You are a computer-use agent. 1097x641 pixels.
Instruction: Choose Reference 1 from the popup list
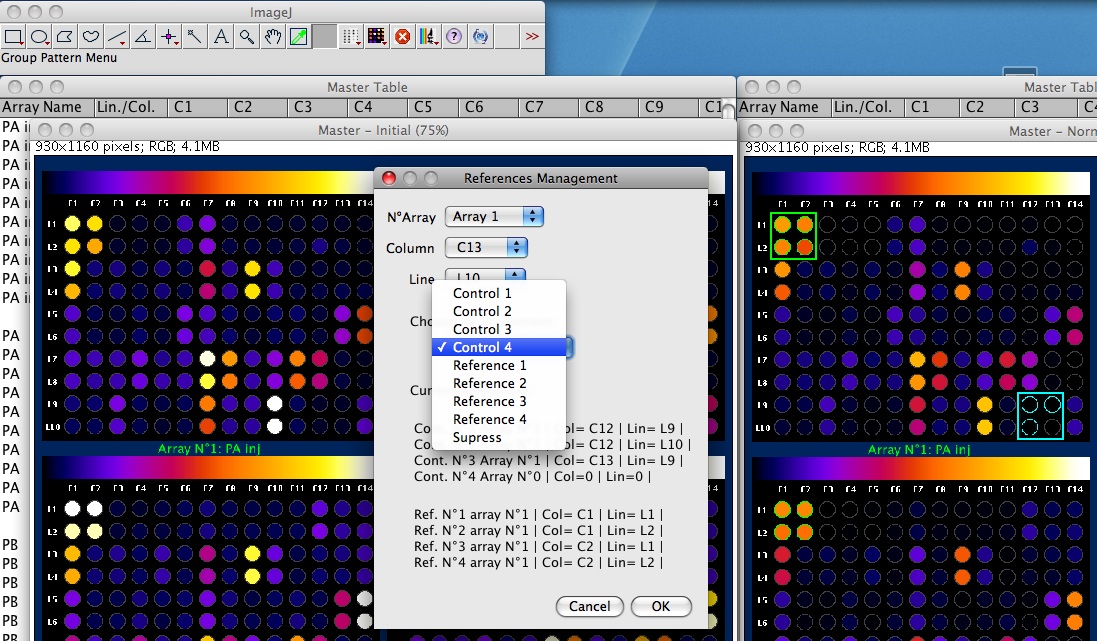(499, 365)
